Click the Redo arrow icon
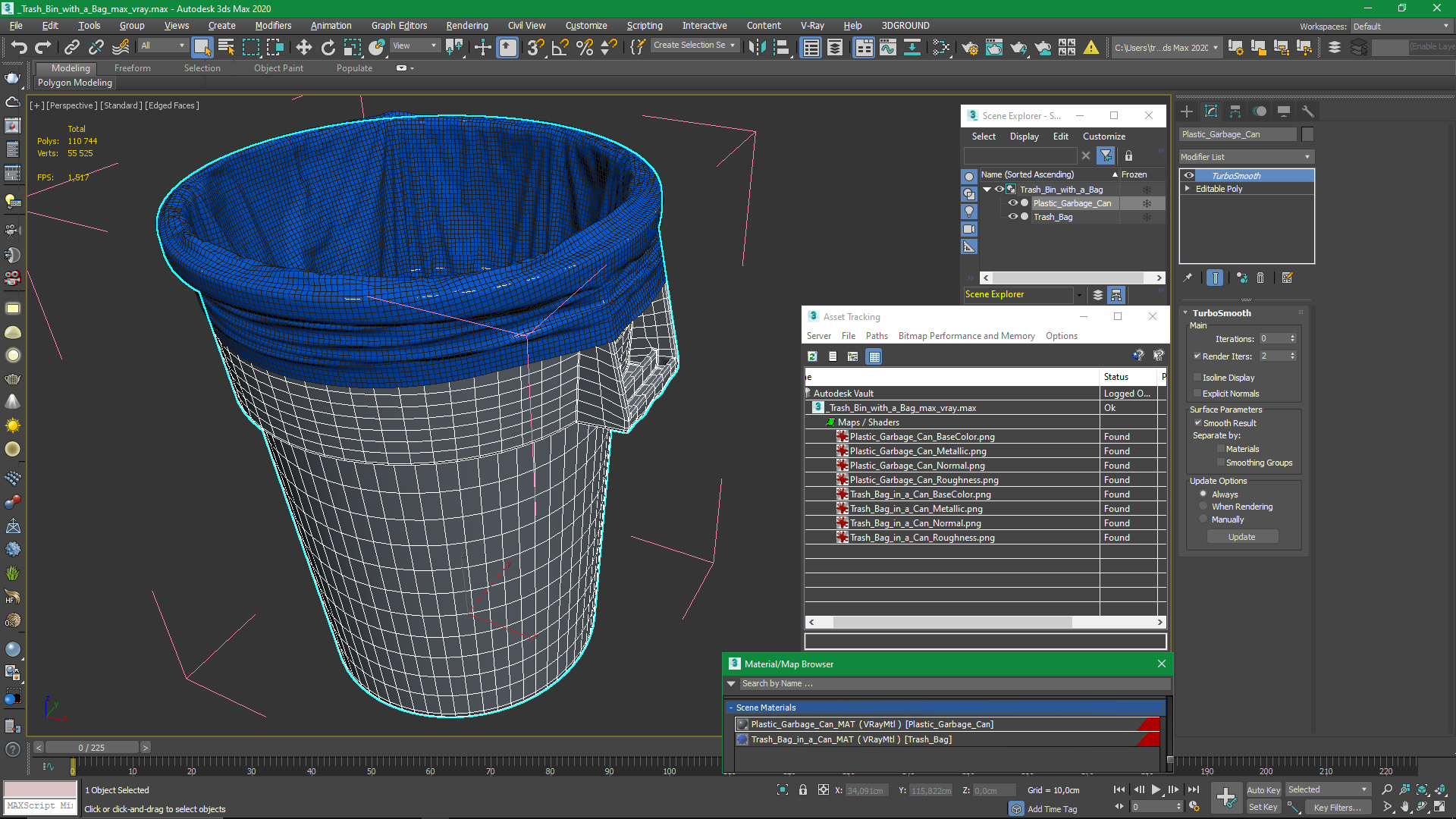This screenshot has width=1456, height=819. (43, 47)
